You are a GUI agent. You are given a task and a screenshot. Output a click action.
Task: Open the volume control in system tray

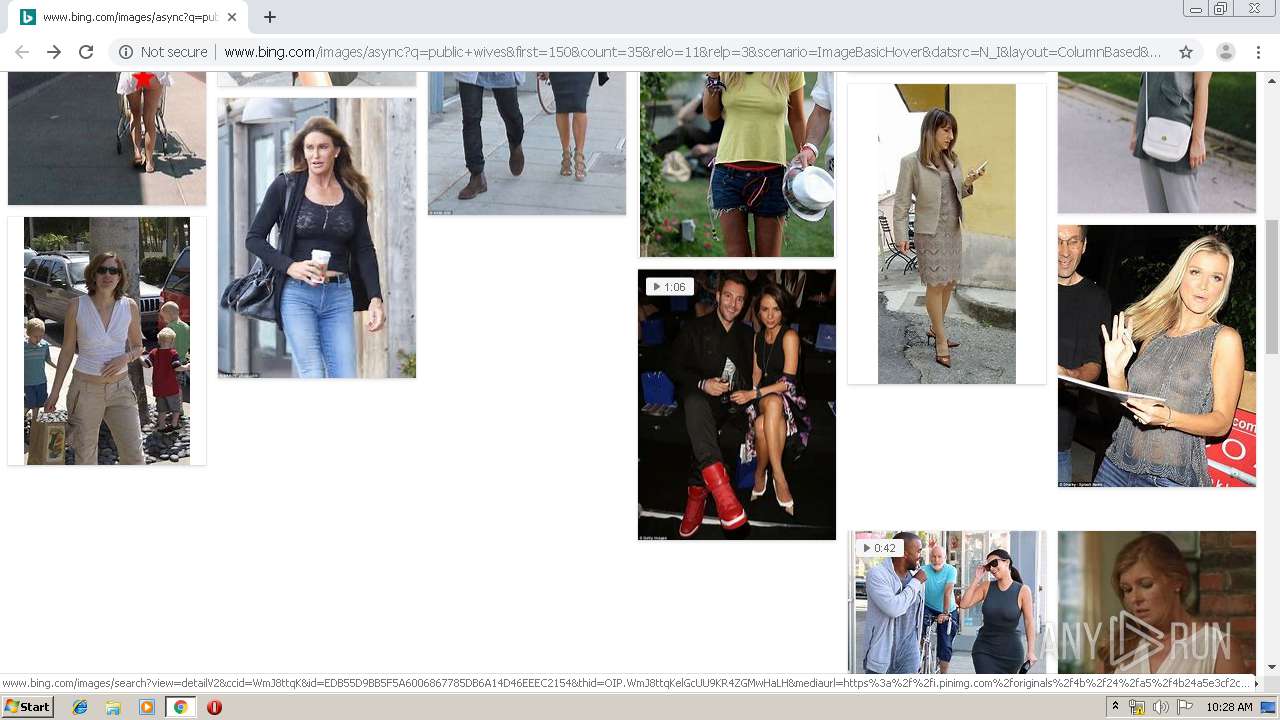[x=1160, y=707]
